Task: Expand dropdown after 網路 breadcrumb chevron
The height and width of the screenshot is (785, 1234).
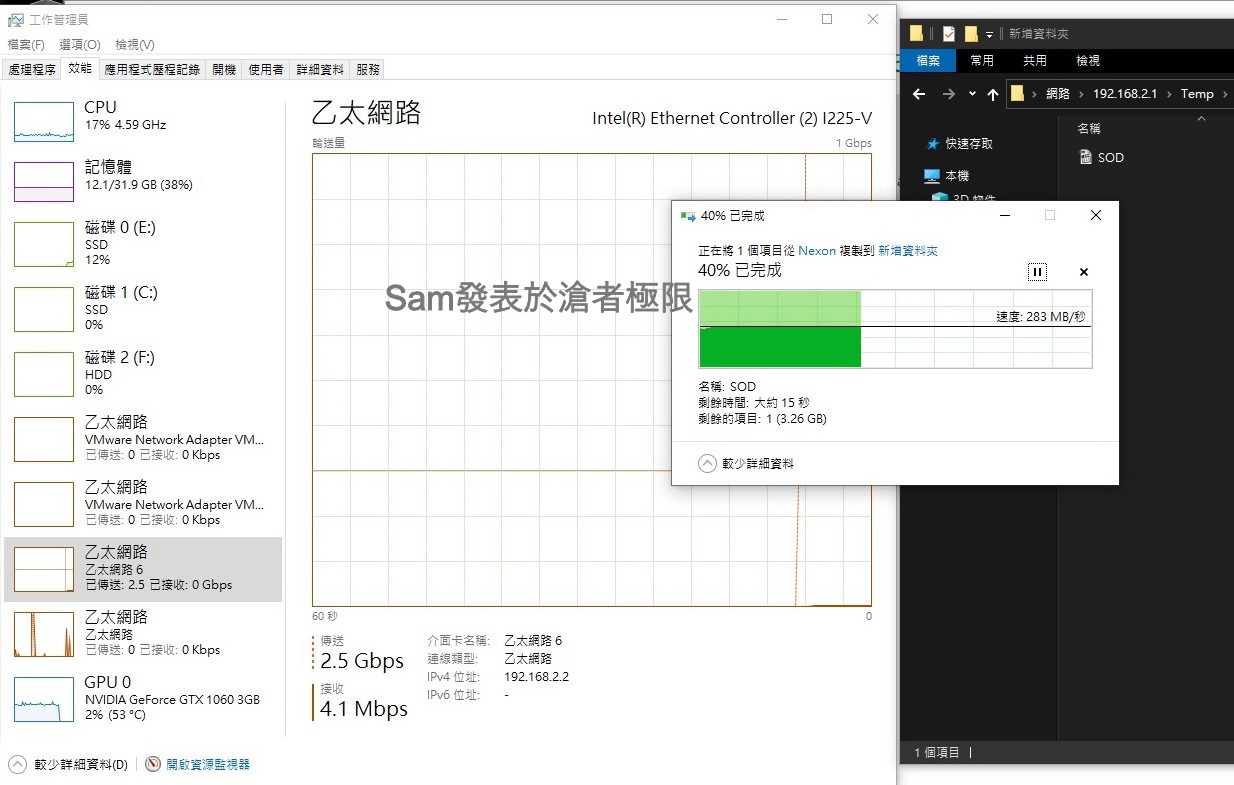Action: coord(1082,94)
